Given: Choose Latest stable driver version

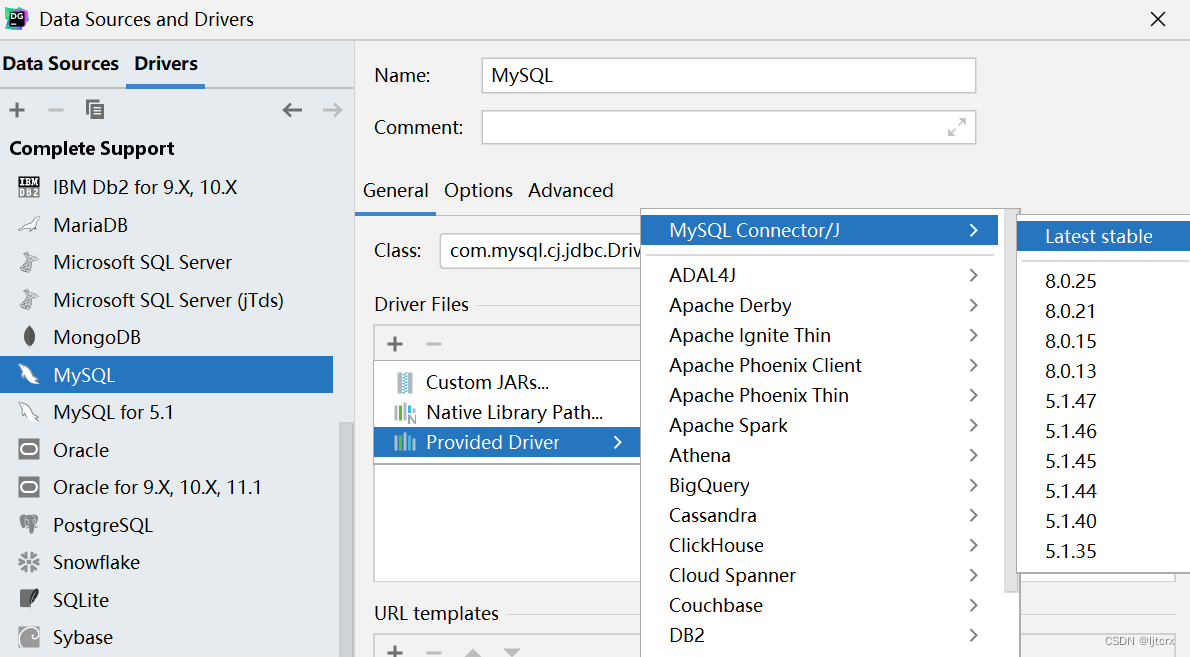Looking at the screenshot, I should (x=1103, y=236).
